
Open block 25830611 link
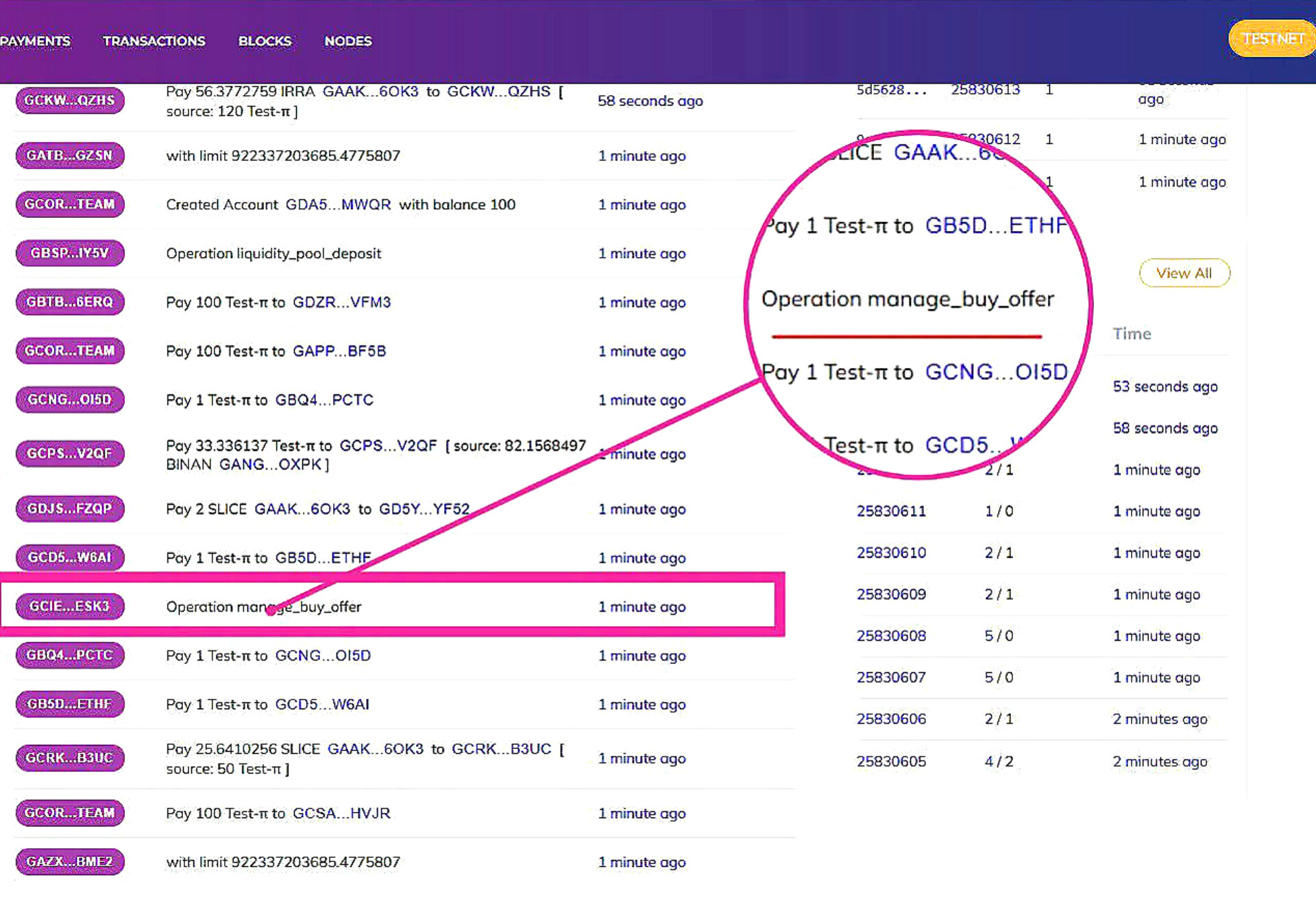click(x=891, y=511)
